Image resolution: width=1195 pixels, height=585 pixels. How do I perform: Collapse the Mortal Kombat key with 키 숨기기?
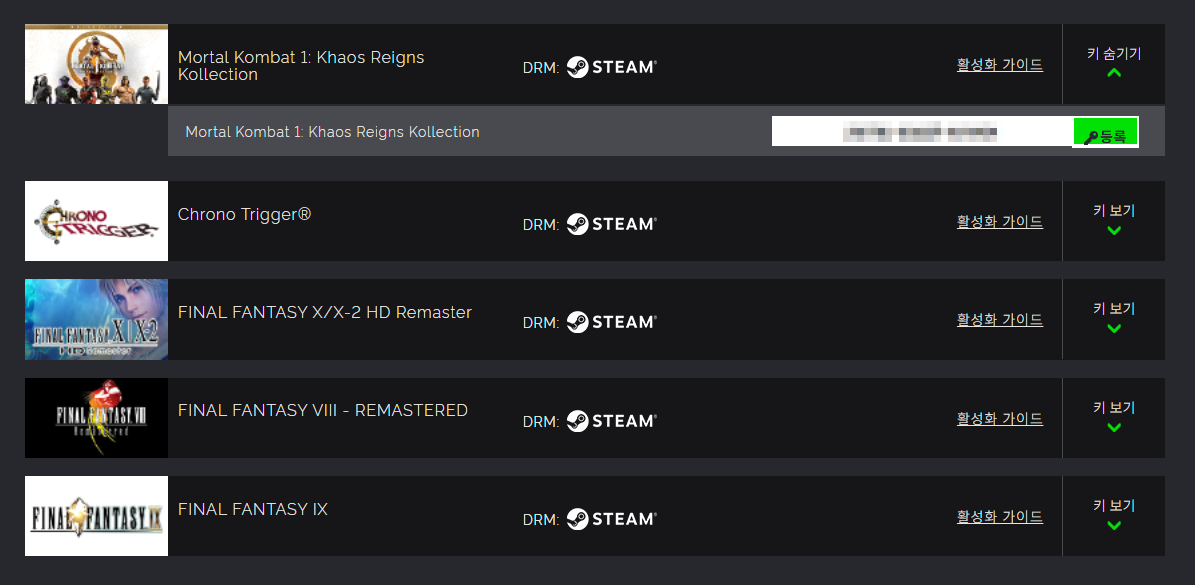[1114, 63]
